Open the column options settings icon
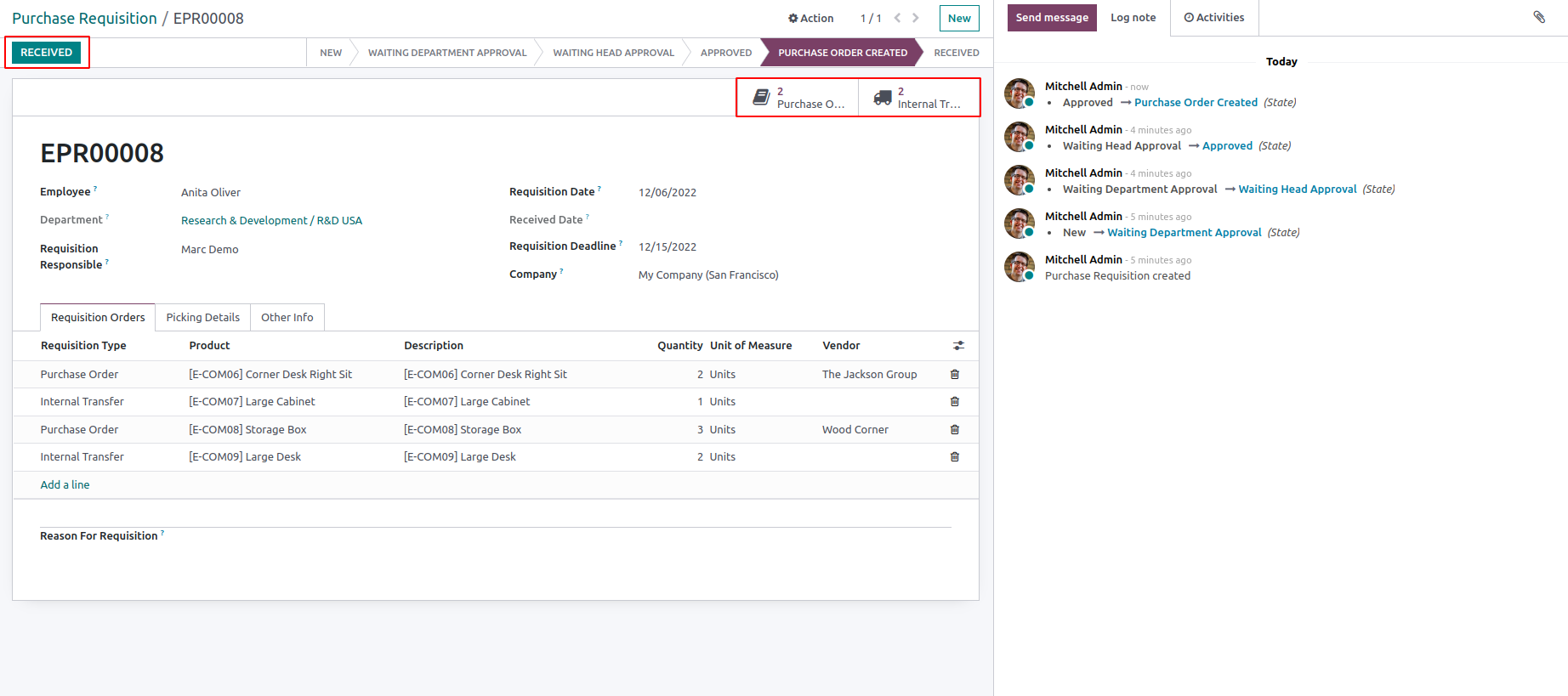The image size is (1568, 696). pos(958,346)
